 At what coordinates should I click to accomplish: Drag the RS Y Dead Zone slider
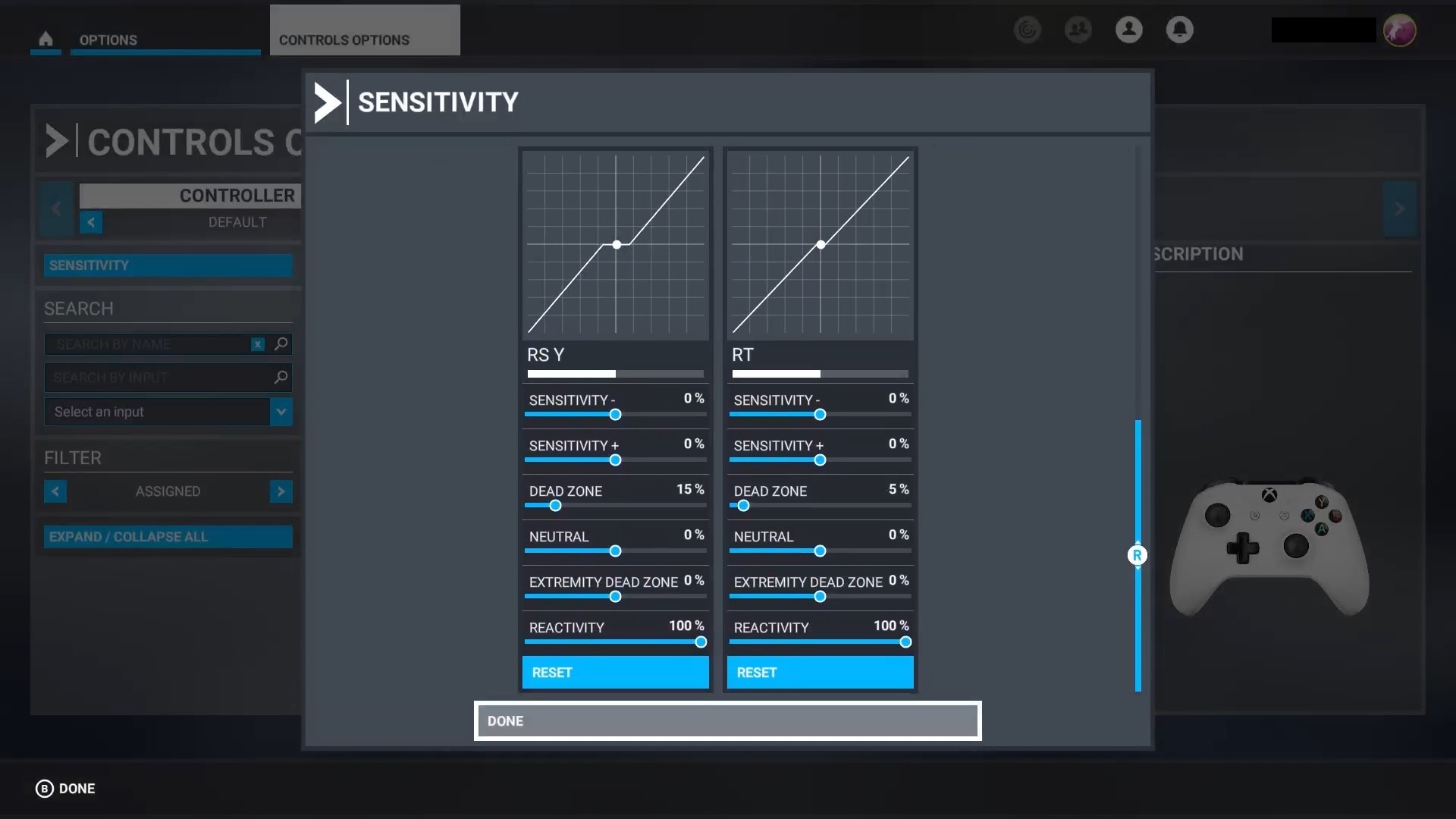[x=554, y=506]
